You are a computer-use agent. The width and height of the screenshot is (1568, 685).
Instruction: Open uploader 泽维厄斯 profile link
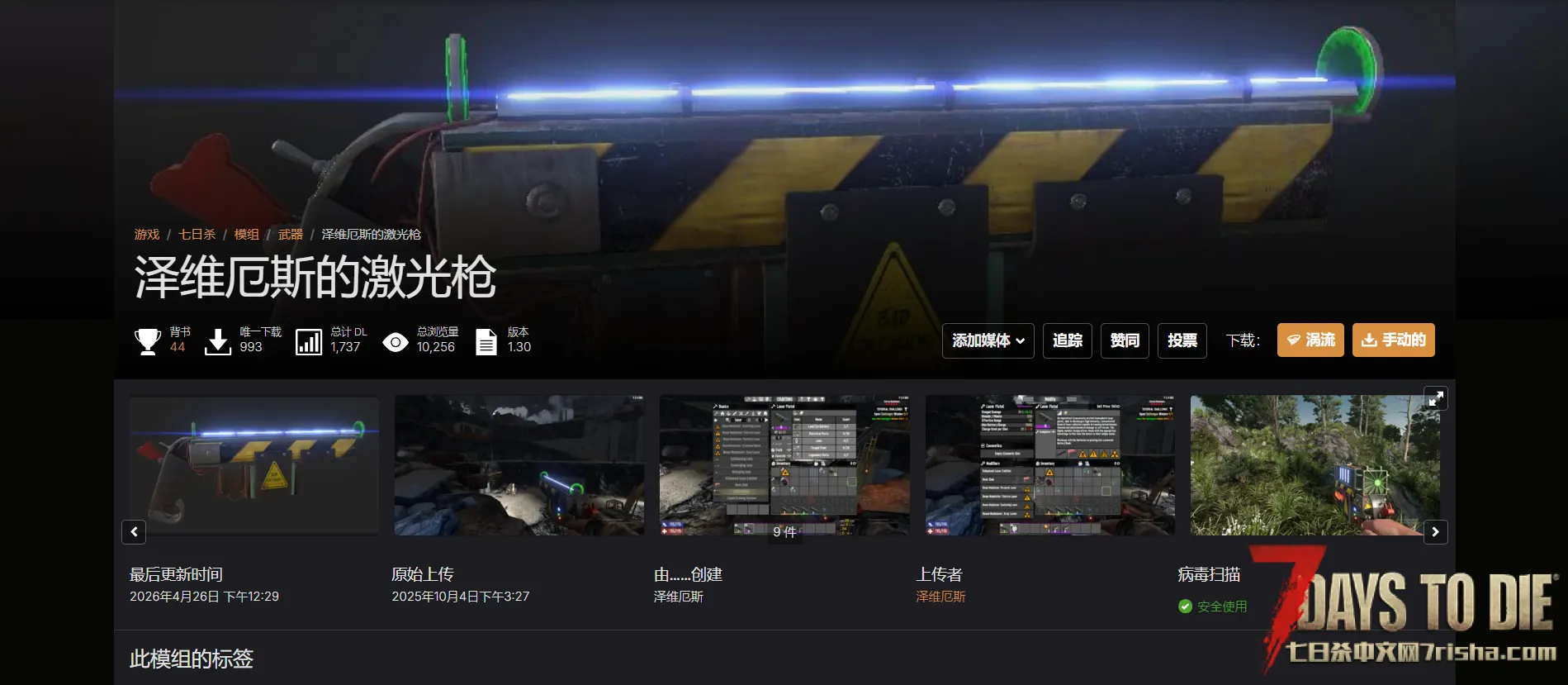(940, 597)
